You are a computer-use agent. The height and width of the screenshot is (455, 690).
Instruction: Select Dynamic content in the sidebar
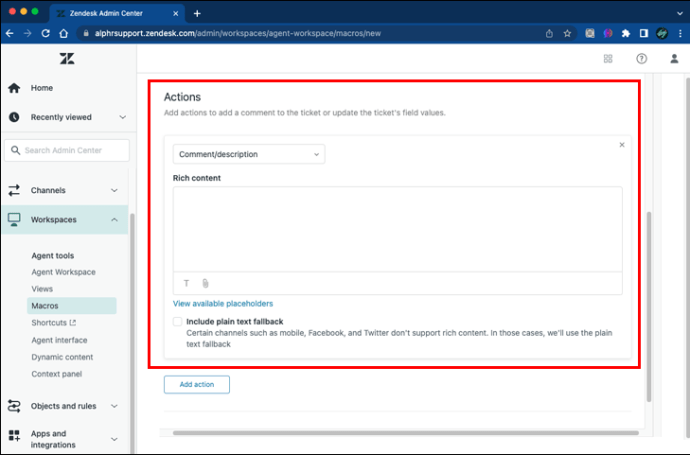(x=62, y=357)
